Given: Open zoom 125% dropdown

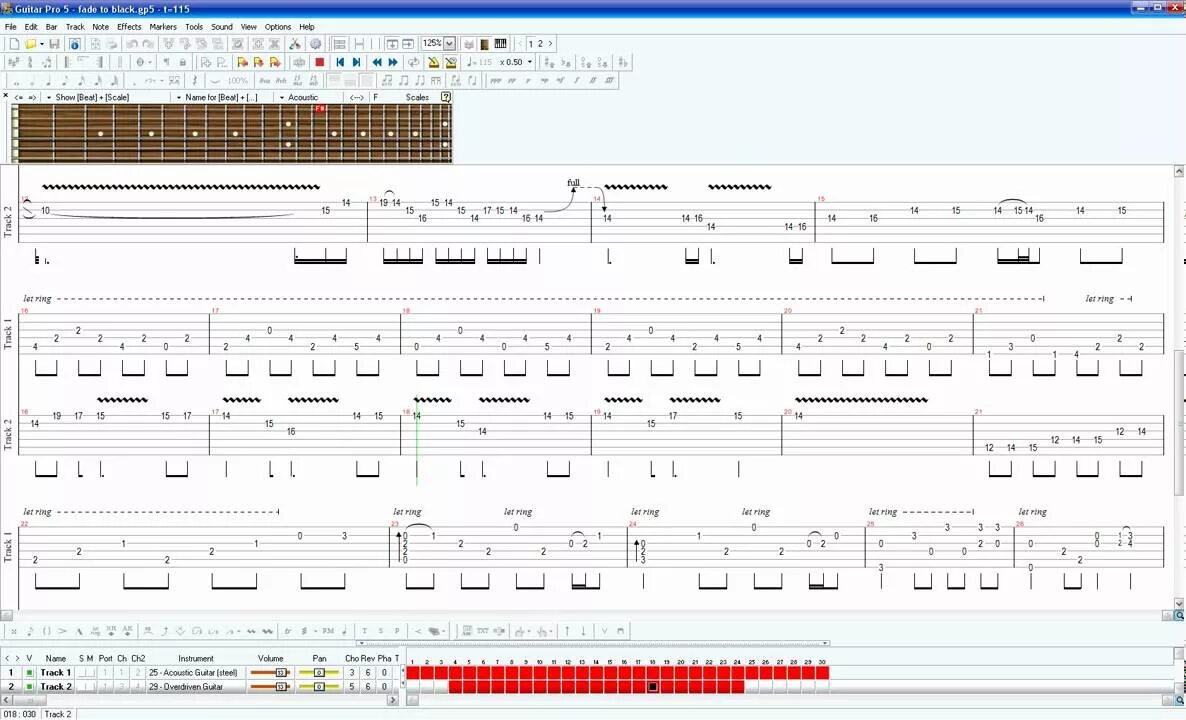Looking at the screenshot, I should tap(449, 44).
